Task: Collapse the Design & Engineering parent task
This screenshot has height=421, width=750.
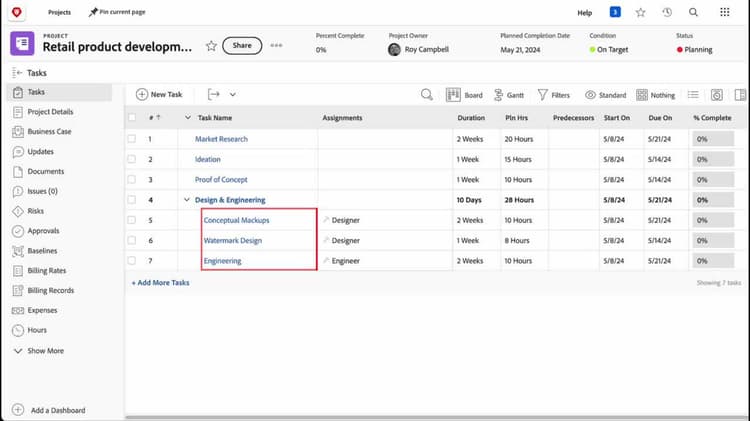Action: tap(187, 199)
